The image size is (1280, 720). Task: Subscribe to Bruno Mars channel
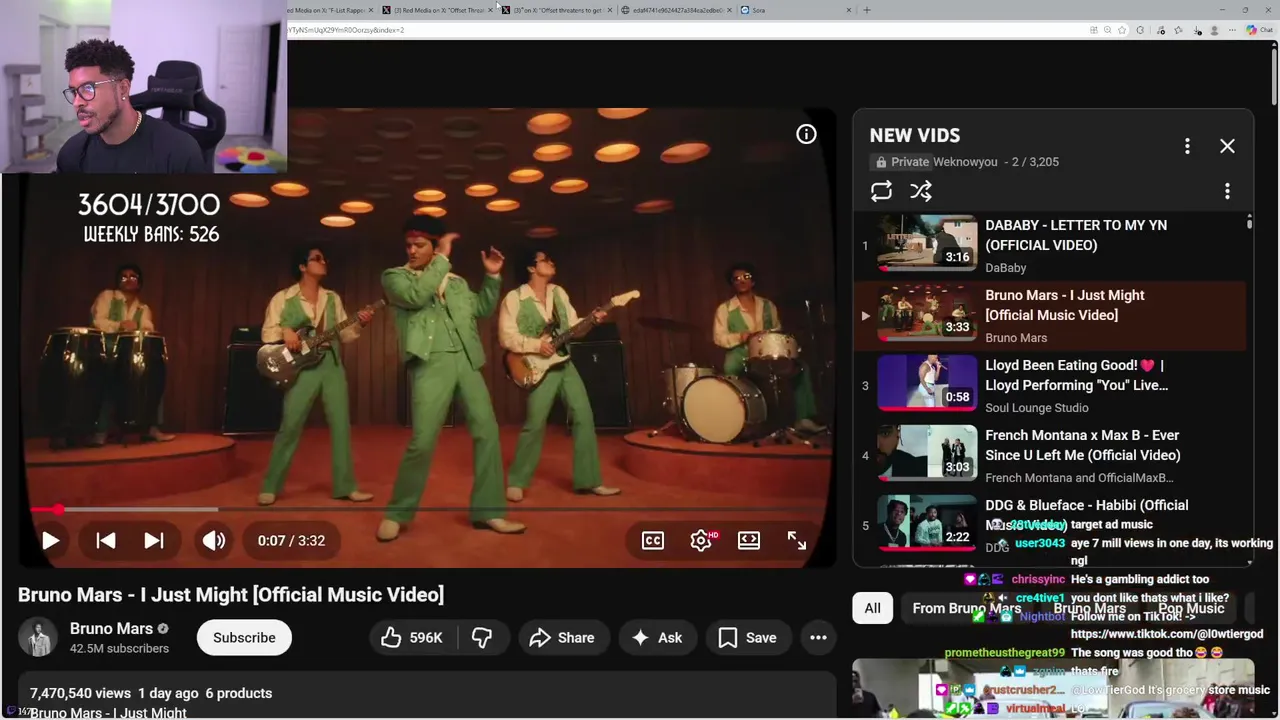(x=244, y=637)
